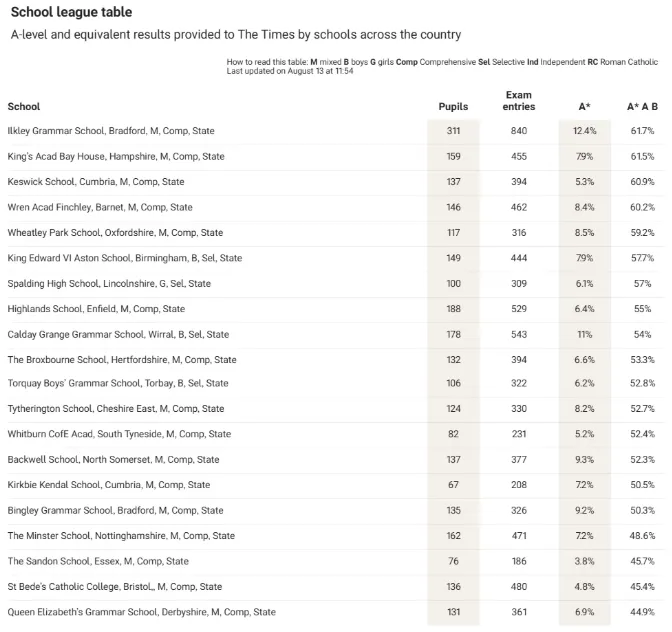Screen dimensions: 672x632
Task: Click Spalding High School, Lincolnshire entry
Action: pos(109,284)
